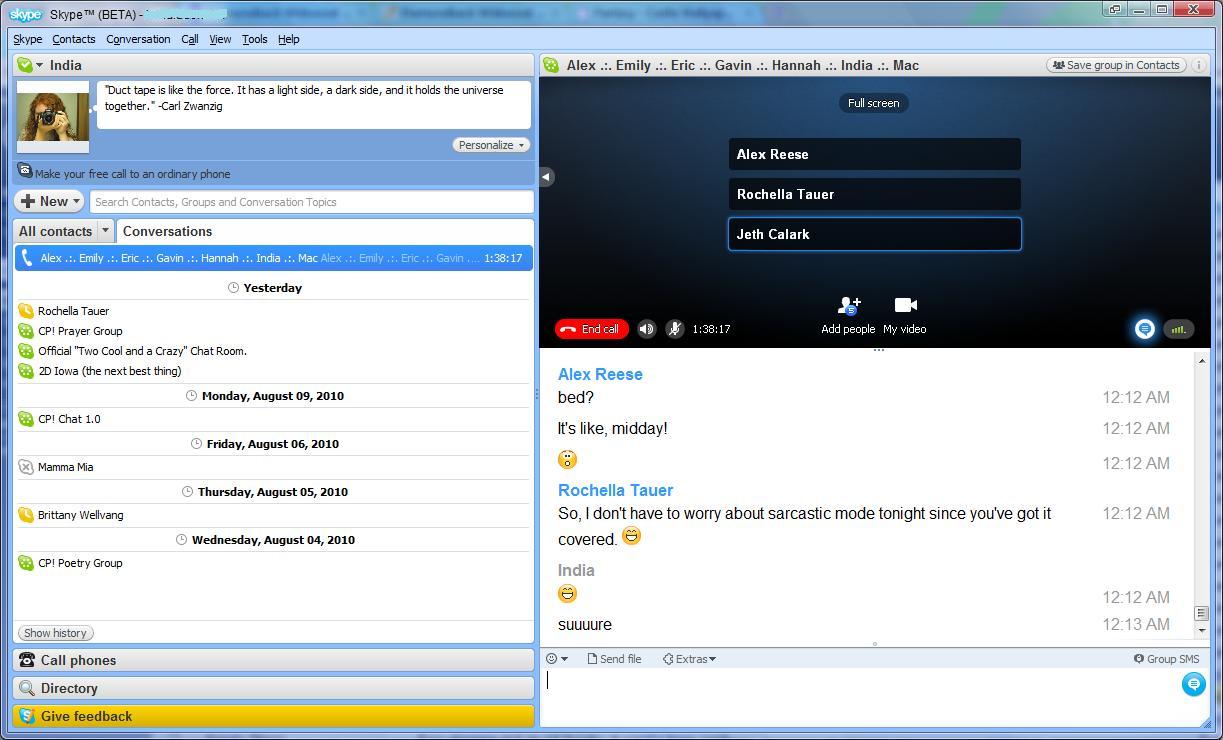Select Rochella Tauer call participant
Viewport: 1223px width, 740px height.
pyautogui.click(x=875, y=194)
